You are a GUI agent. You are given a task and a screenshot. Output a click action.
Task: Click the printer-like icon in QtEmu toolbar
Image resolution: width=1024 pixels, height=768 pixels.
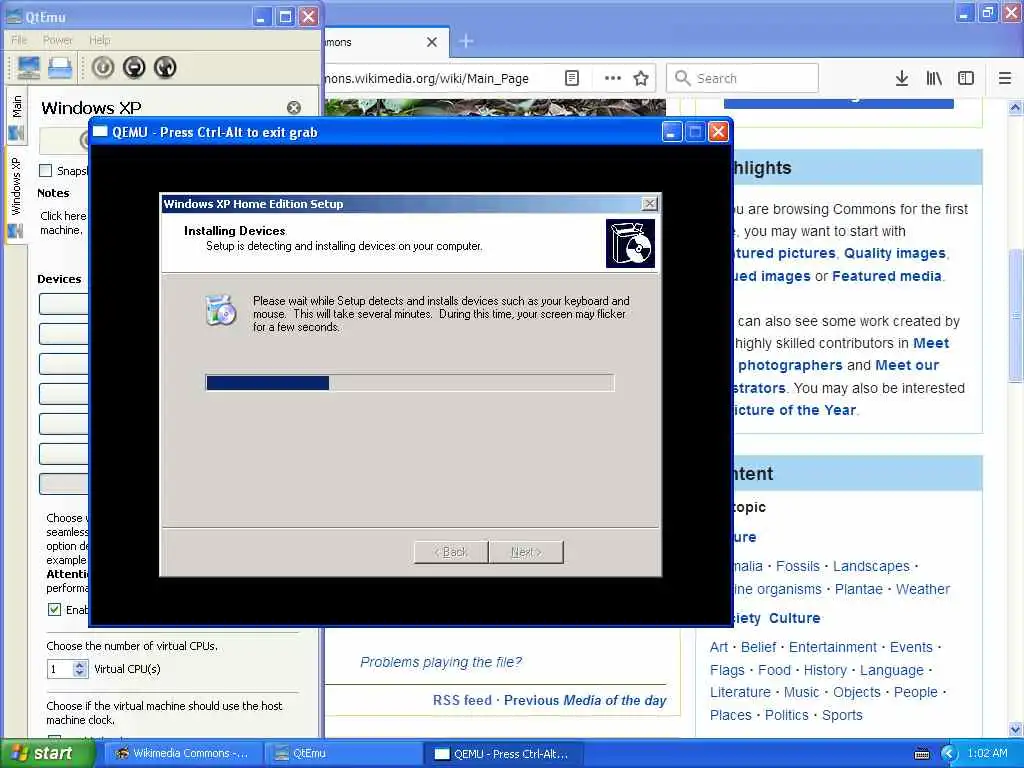coord(59,67)
